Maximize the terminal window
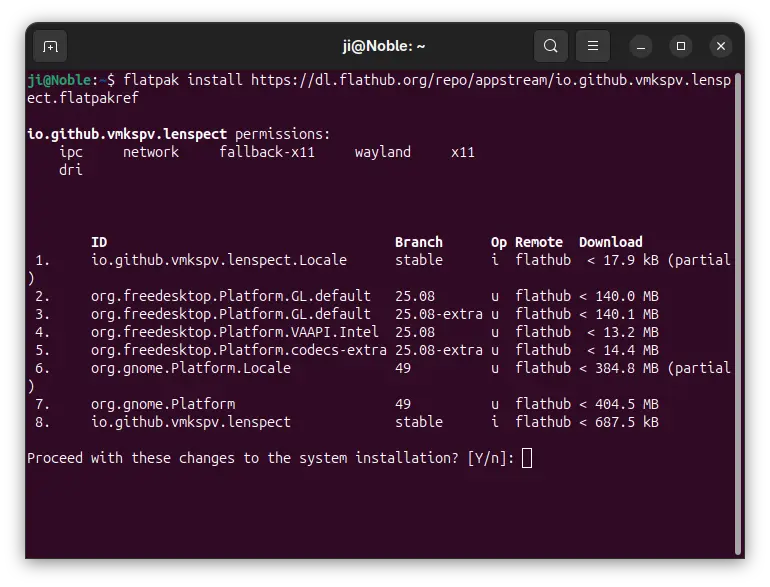The height and width of the screenshot is (587, 770). tap(680, 46)
